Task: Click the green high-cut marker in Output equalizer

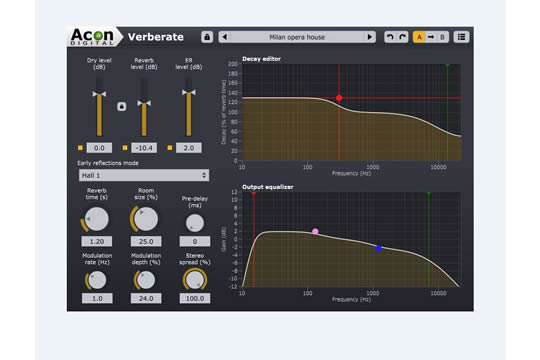Action: pos(429,194)
